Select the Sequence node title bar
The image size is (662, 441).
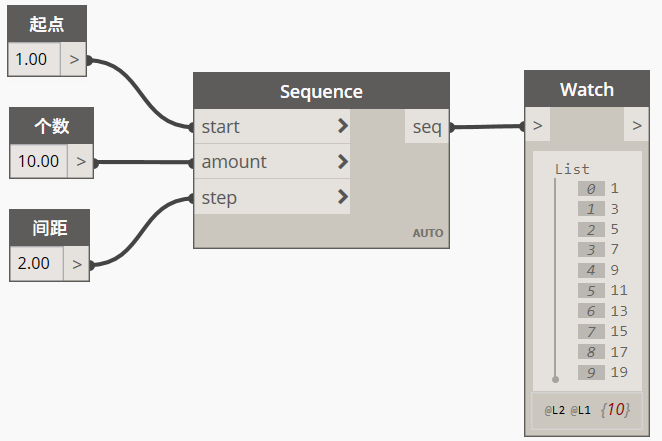point(321,91)
